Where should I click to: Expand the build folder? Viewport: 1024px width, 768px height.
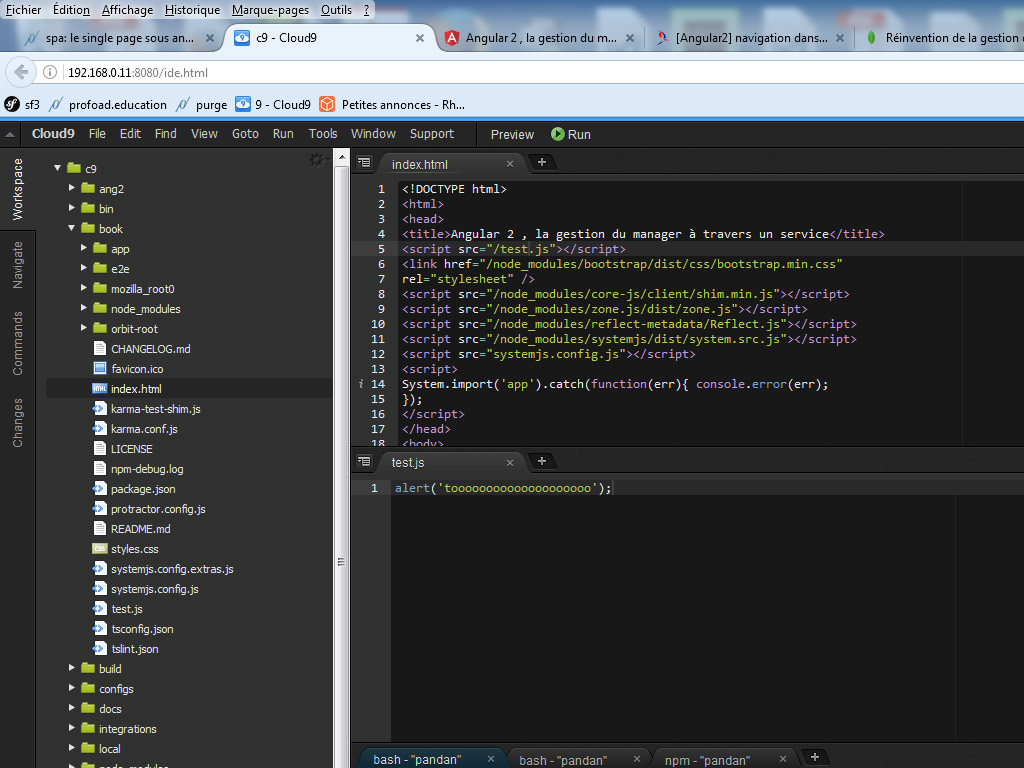coord(72,669)
